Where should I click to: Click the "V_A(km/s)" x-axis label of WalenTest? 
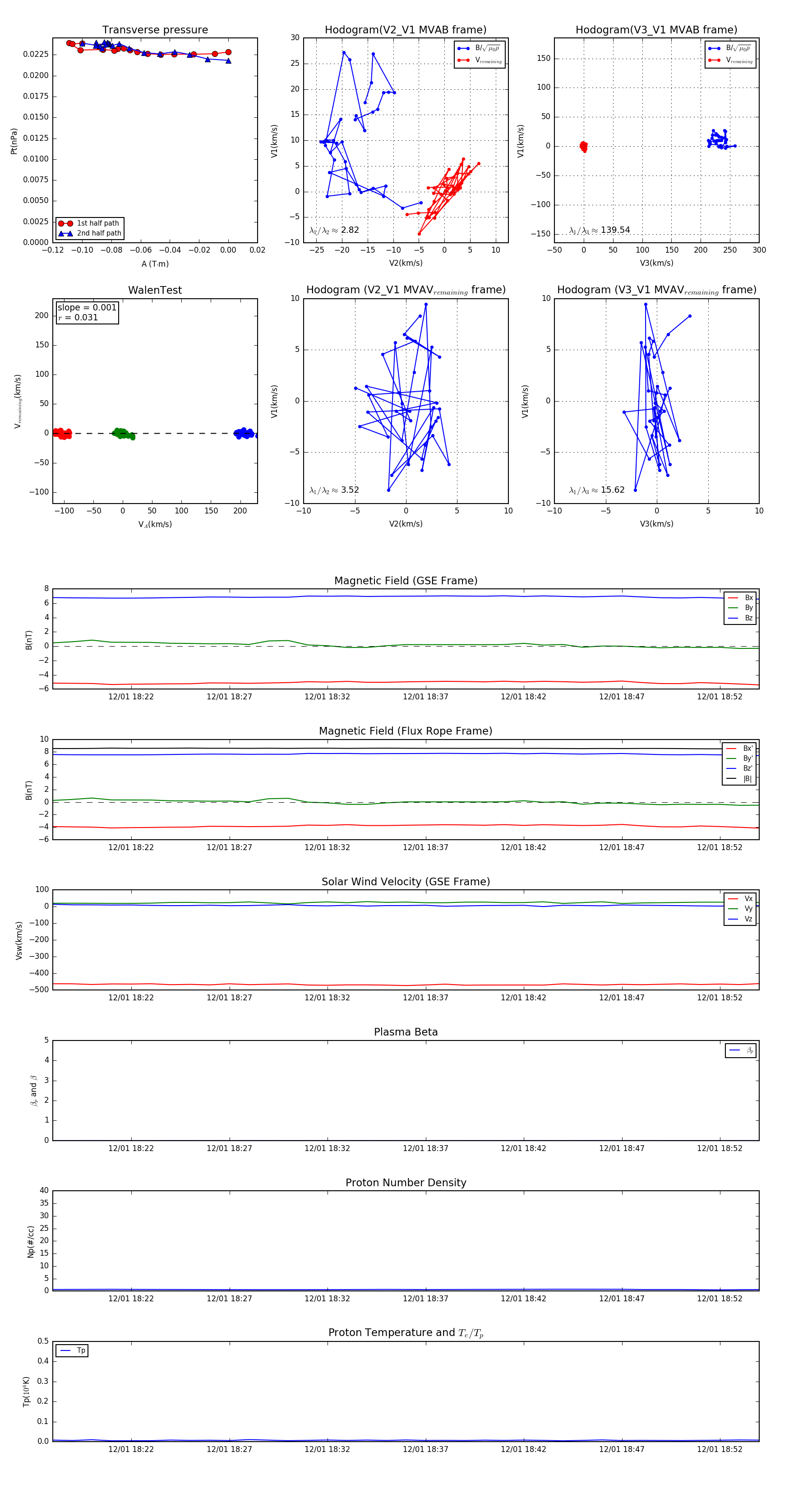pos(155,525)
